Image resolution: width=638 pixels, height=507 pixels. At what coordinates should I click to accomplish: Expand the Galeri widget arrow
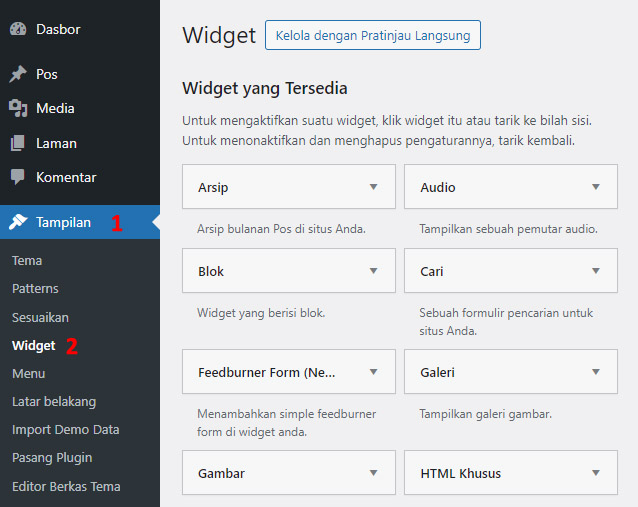click(x=596, y=372)
